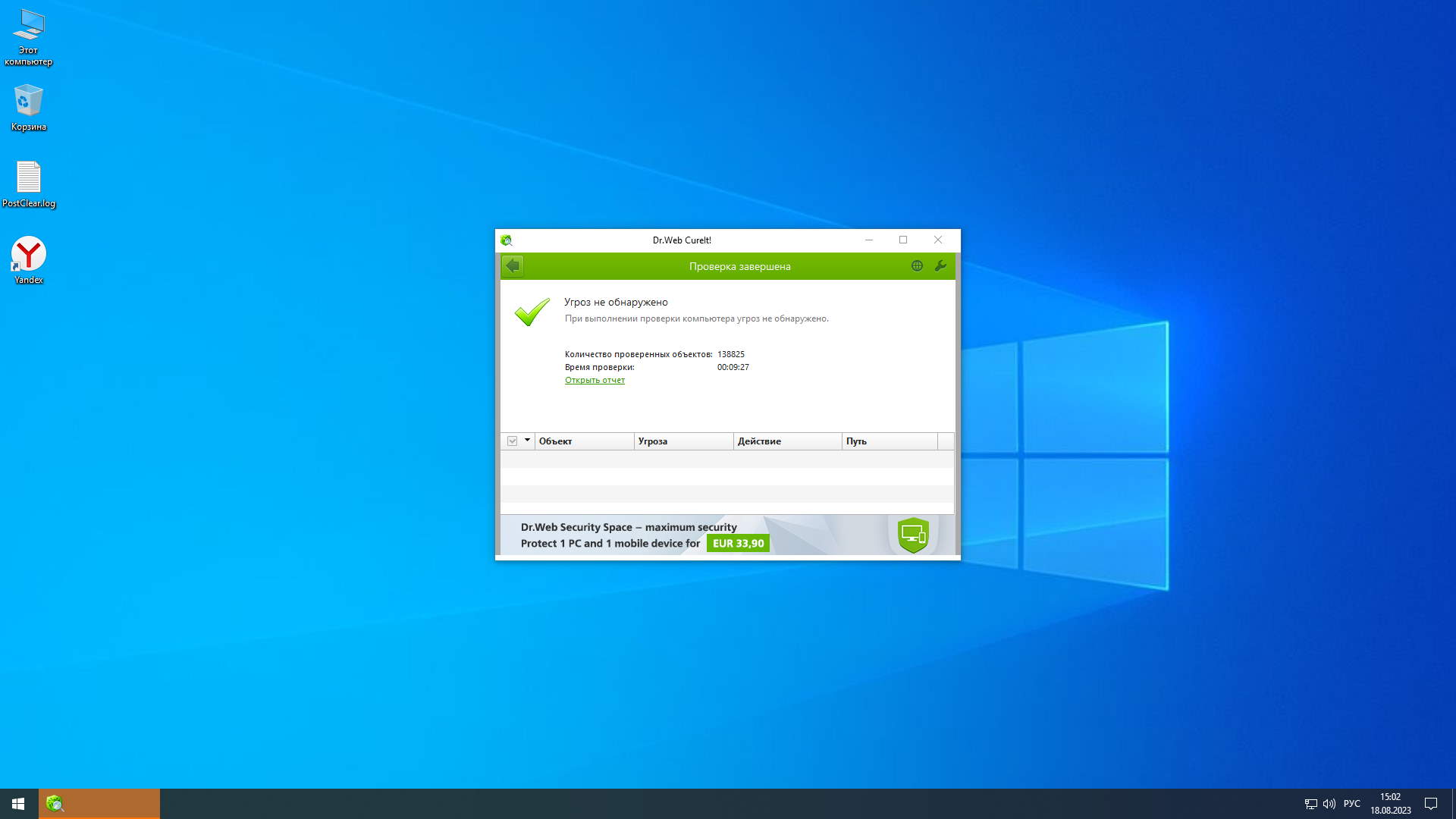Click the Действие column header

pos(786,441)
